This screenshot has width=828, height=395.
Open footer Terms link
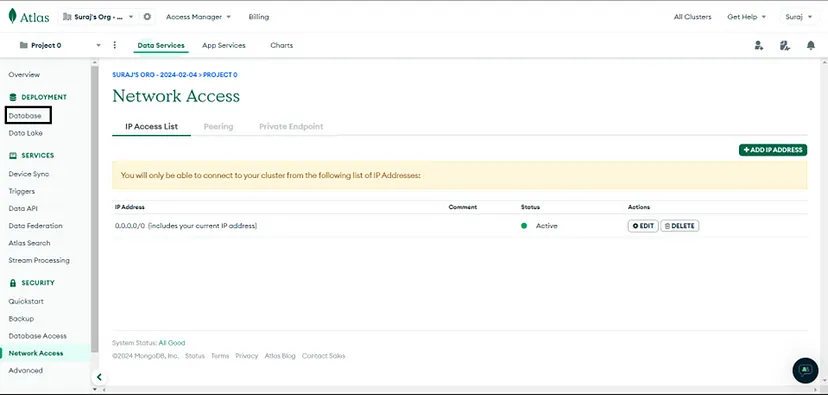tap(220, 356)
